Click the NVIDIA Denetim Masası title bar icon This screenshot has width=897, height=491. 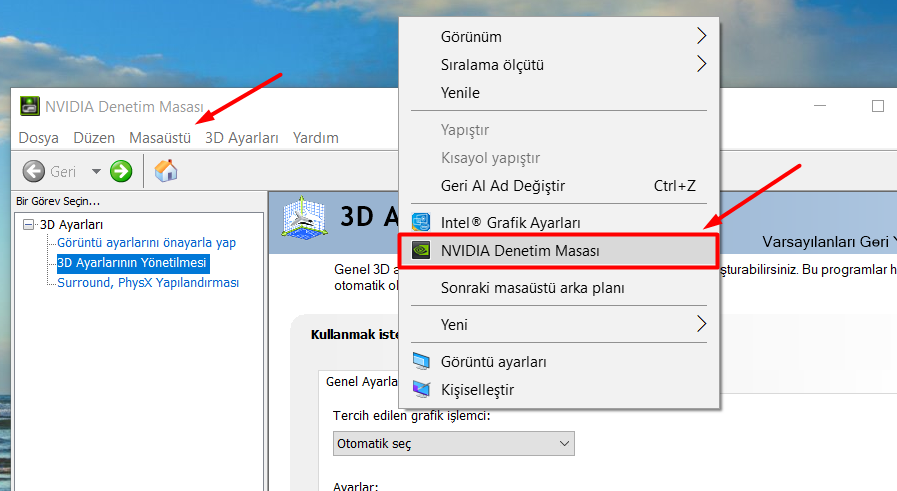coord(30,106)
